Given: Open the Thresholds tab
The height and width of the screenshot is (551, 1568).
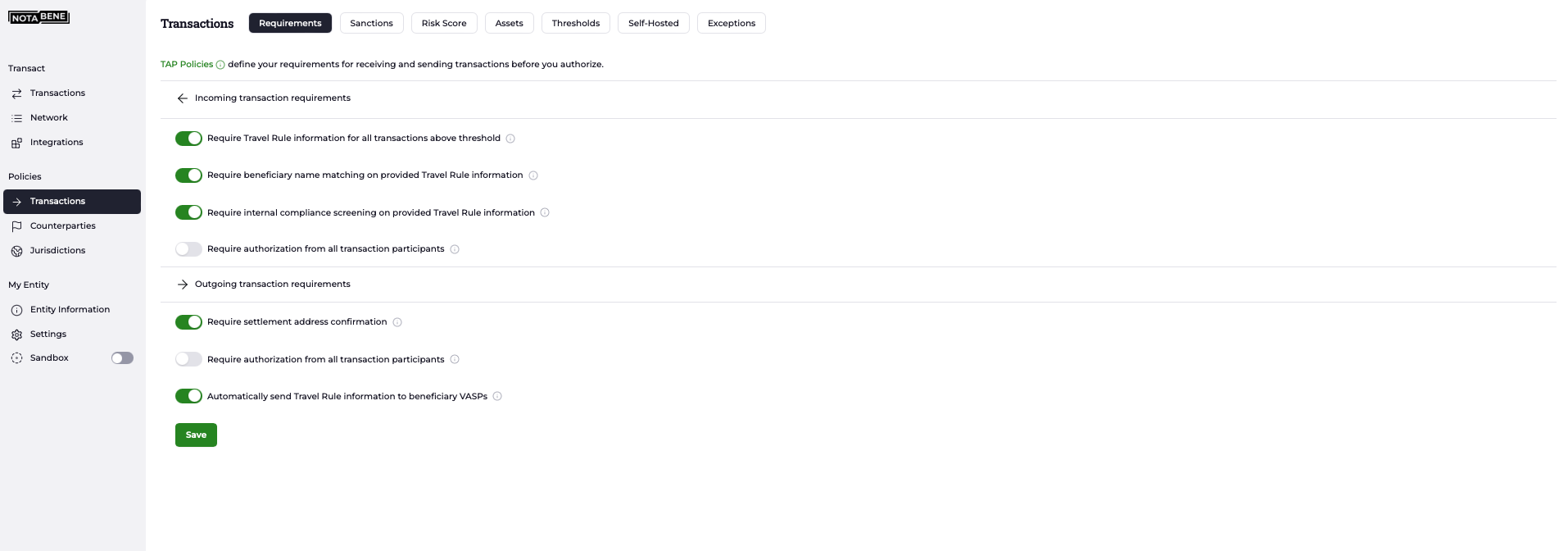Looking at the screenshot, I should tap(576, 23).
